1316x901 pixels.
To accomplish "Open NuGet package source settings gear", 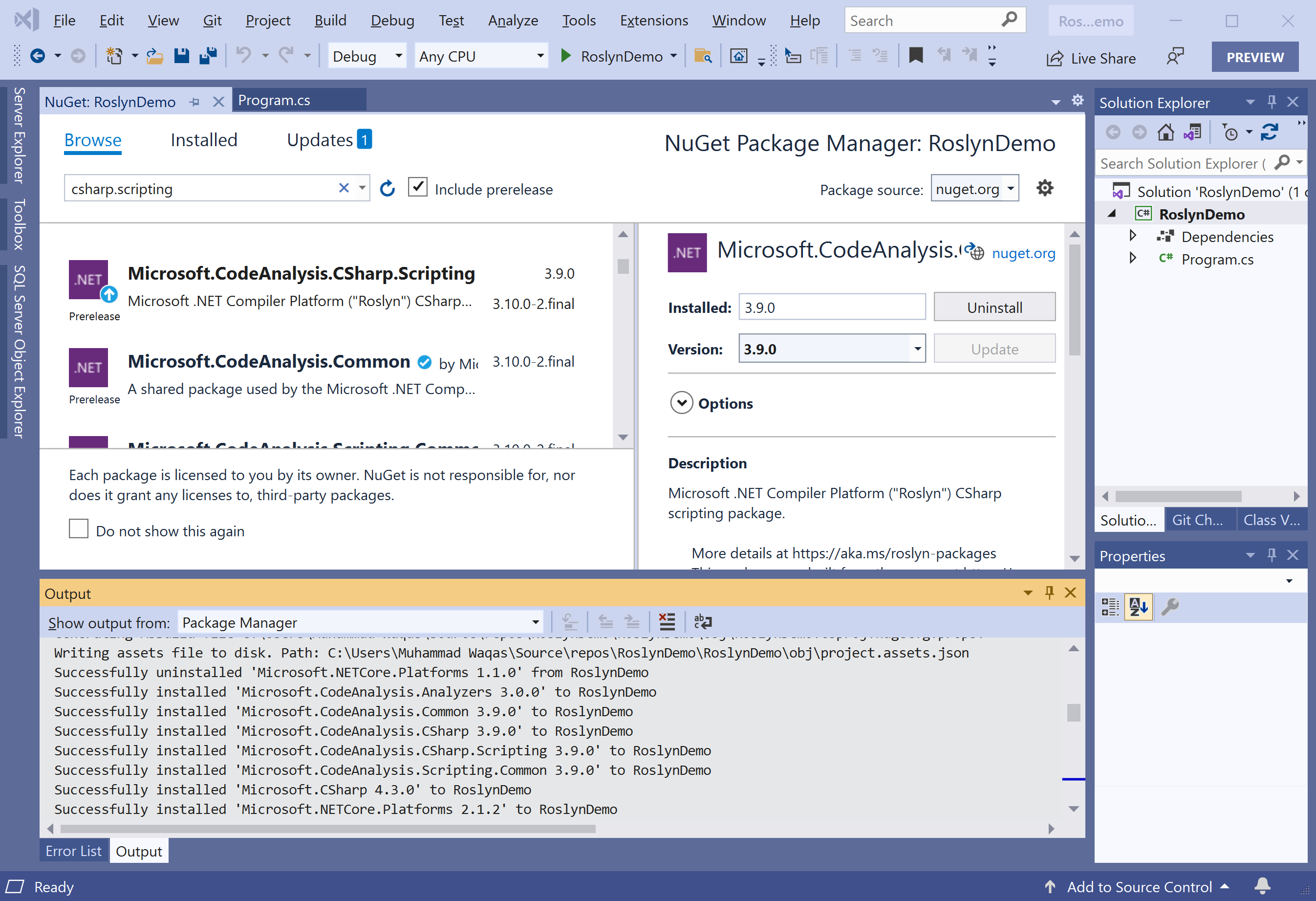I will point(1044,188).
